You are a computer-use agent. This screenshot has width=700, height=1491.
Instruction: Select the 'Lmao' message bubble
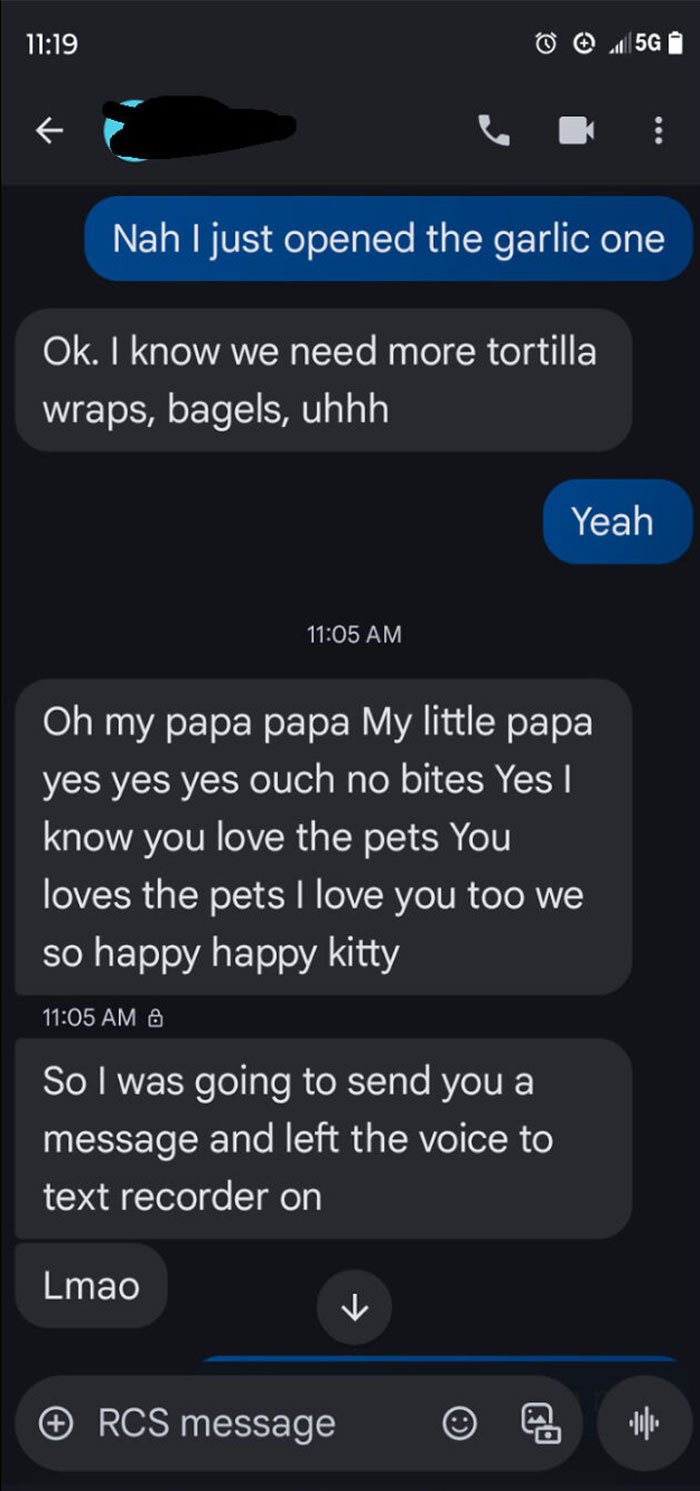coord(90,1286)
